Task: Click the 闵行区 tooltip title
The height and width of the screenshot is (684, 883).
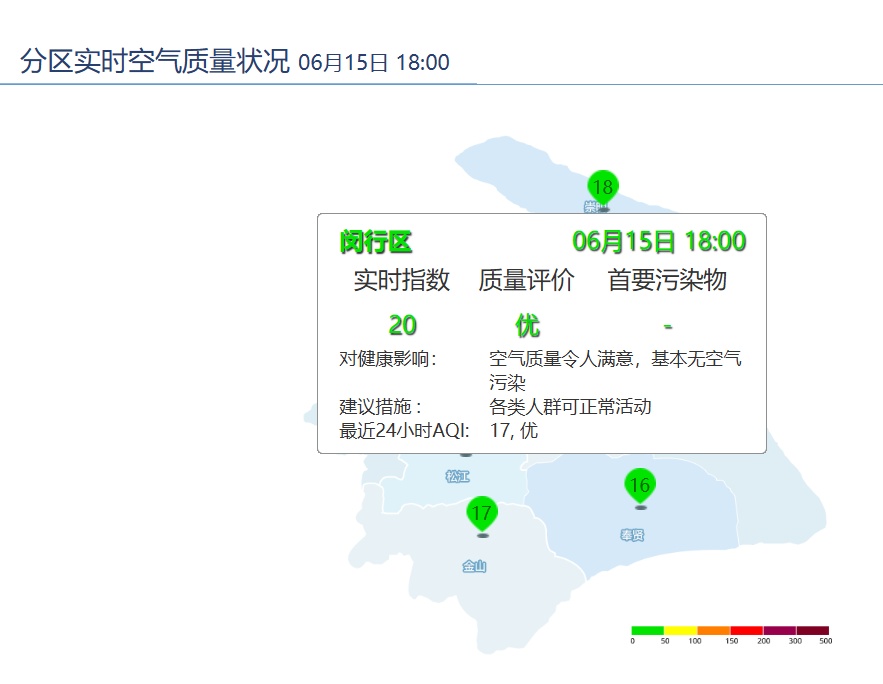Action: 376,242
